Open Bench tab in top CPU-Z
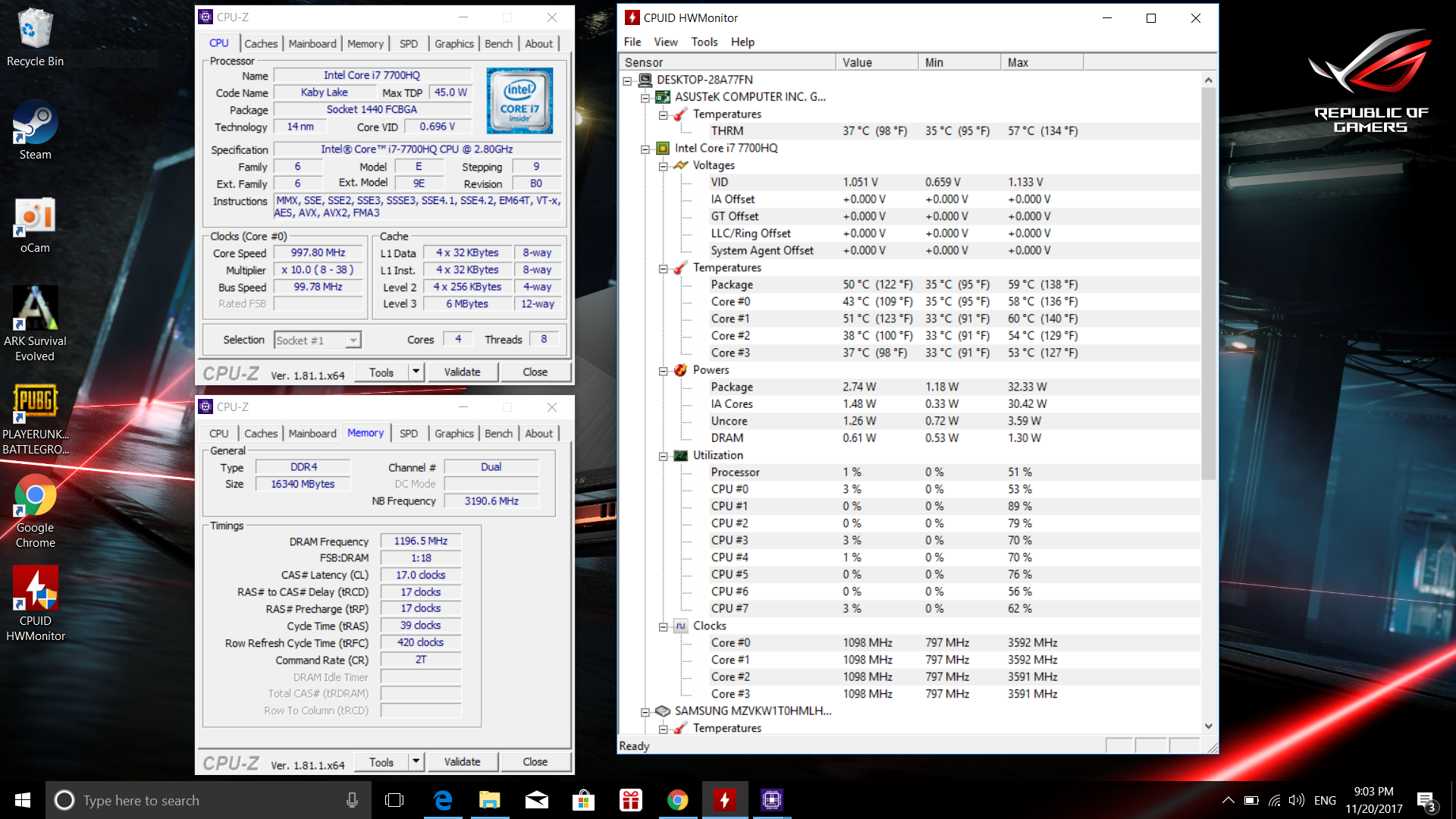The image size is (1456, 819). [x=498, y=44]
